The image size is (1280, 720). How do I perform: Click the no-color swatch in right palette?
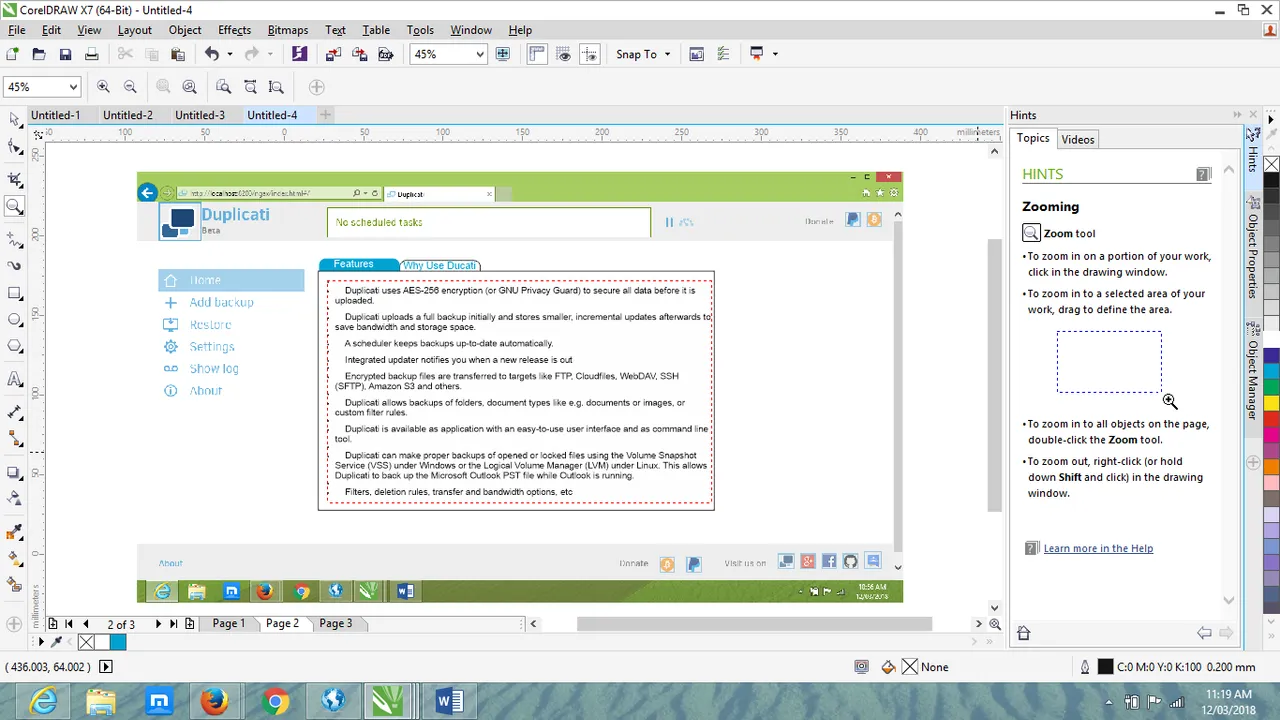pos(1271,164)
